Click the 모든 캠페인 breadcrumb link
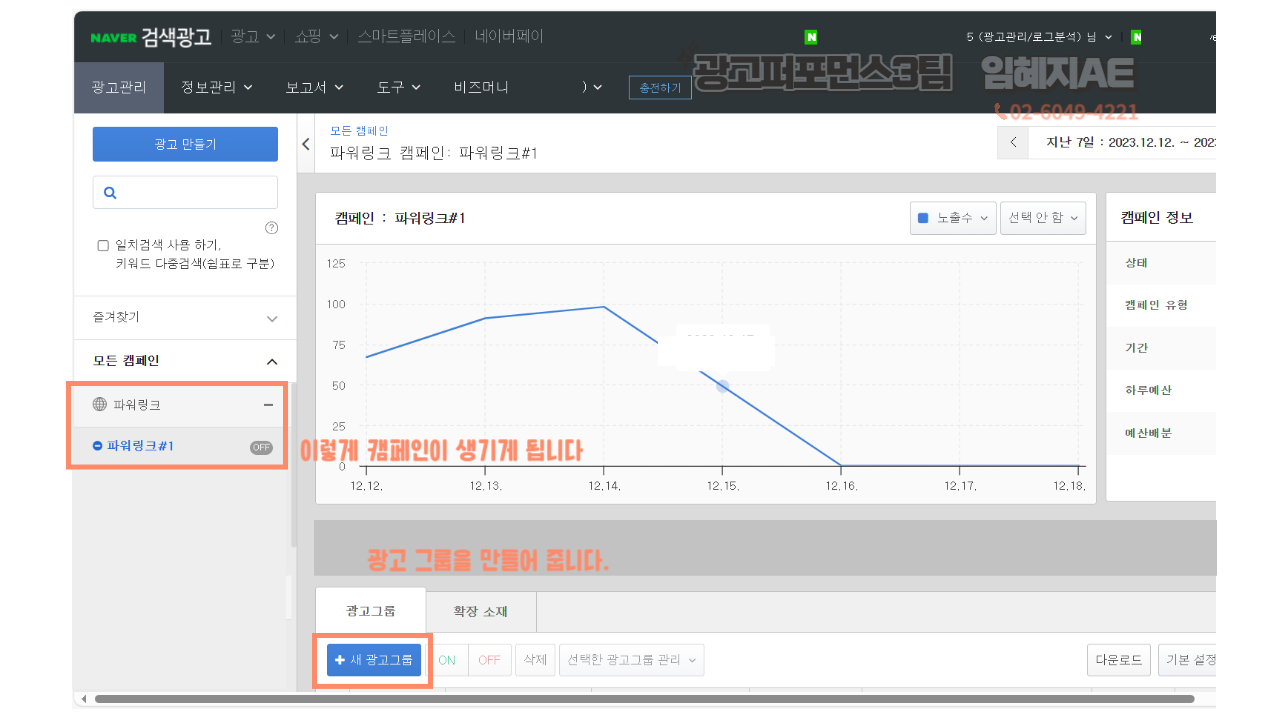This screenshot has height=720, width=1280. [359, 131]
